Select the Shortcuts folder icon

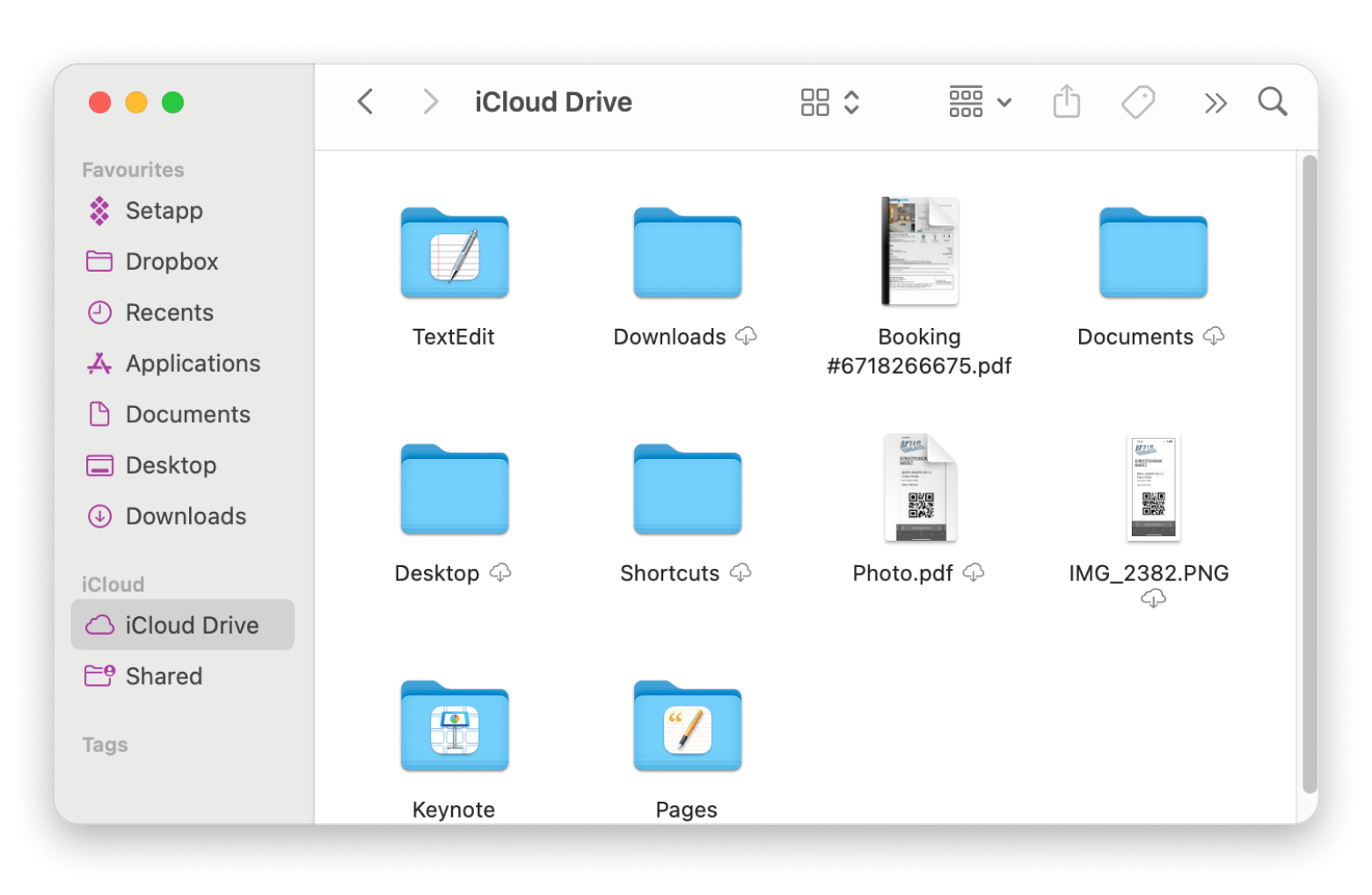687,490
